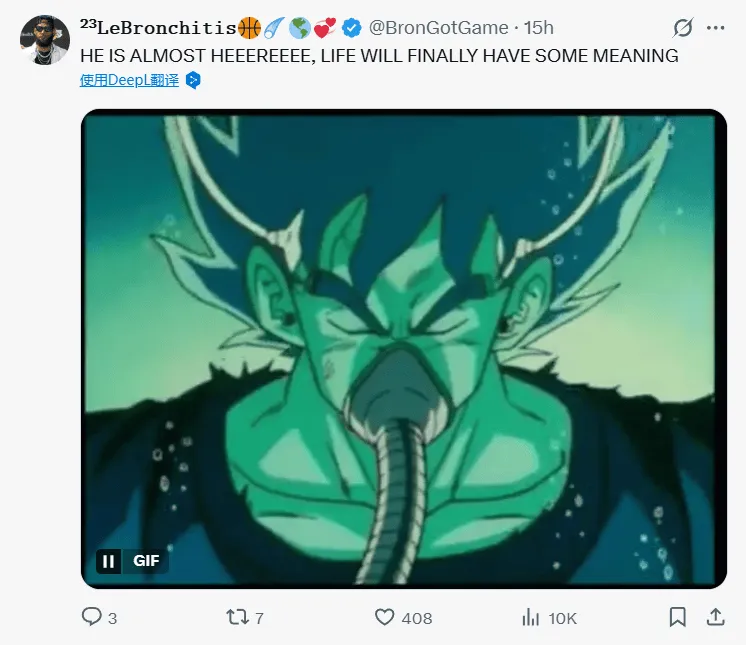The image size is (746, 645).
Task: Open the user's profile avatar picture
Action: pos(43,41)
